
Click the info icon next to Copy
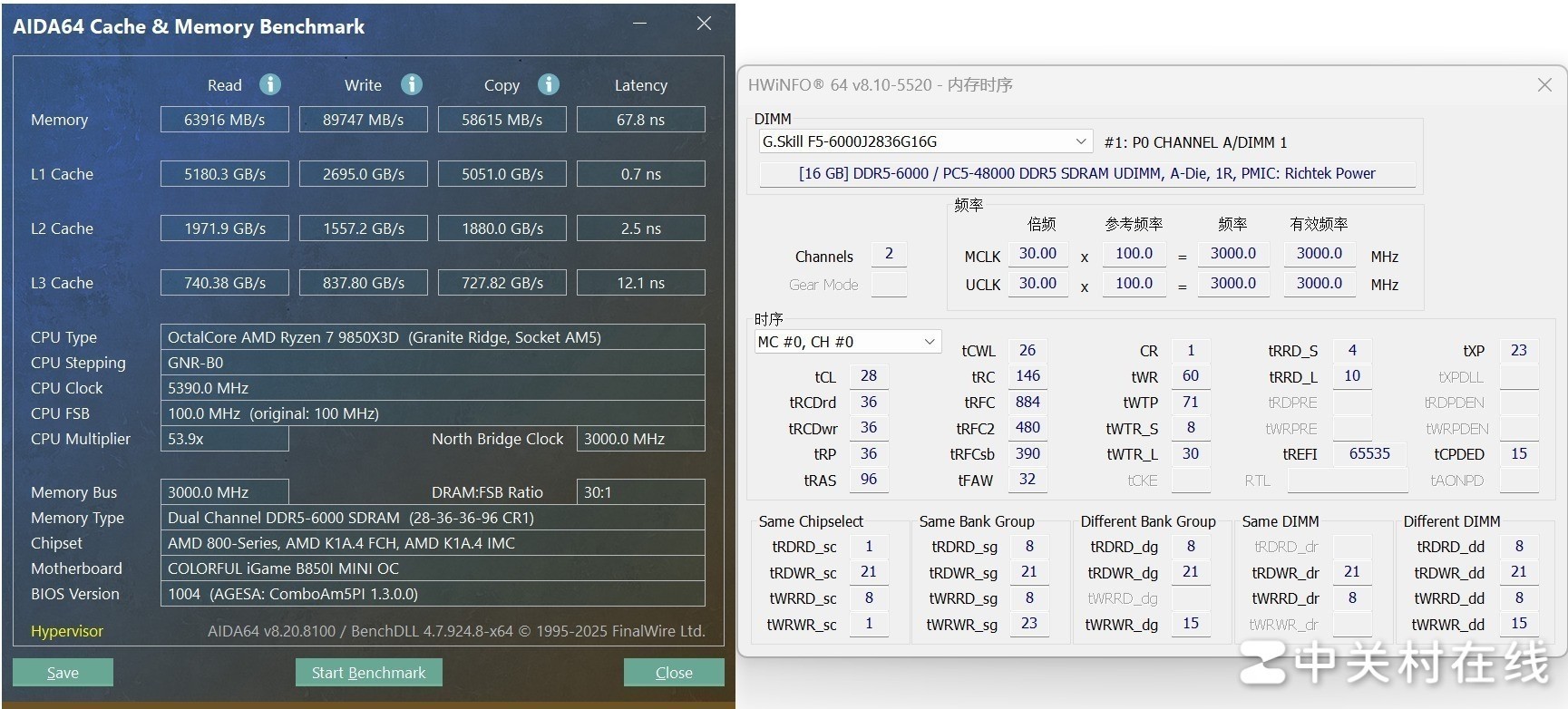(x=549, y=84)
